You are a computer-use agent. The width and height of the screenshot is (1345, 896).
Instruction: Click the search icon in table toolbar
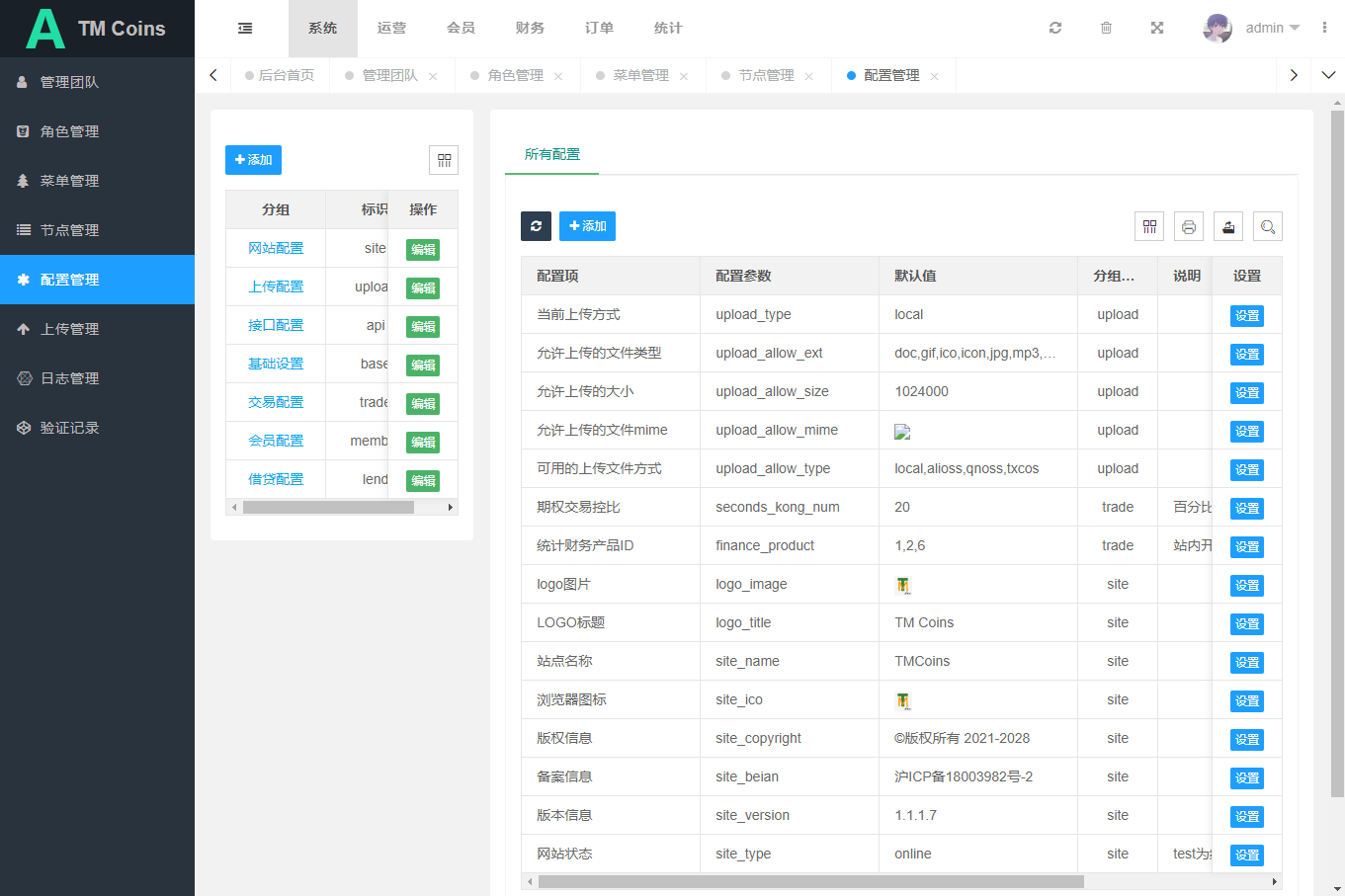pyautogui.click(x=1268, y=227)
